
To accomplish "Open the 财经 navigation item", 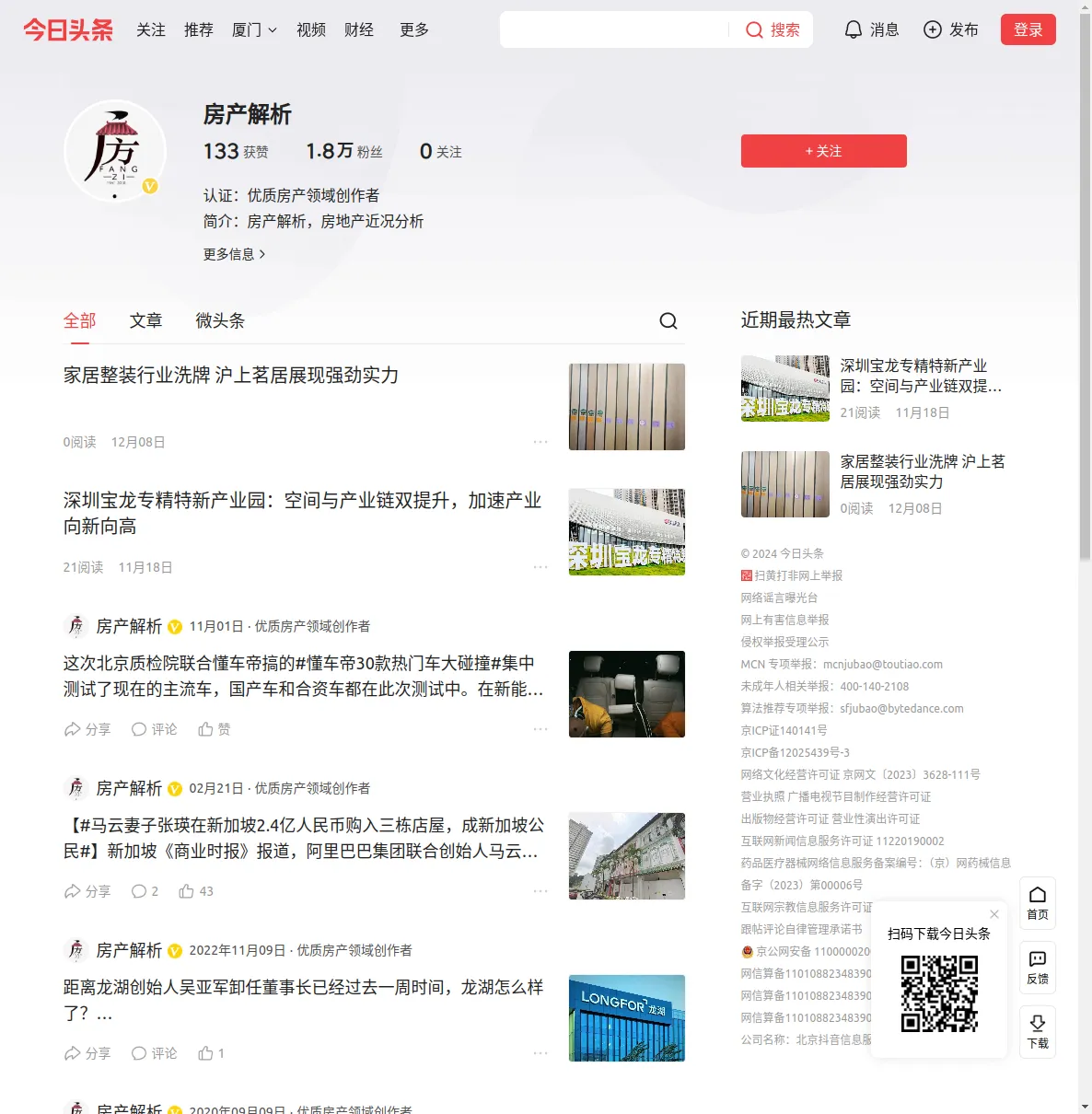I will (x=359, y=29).
